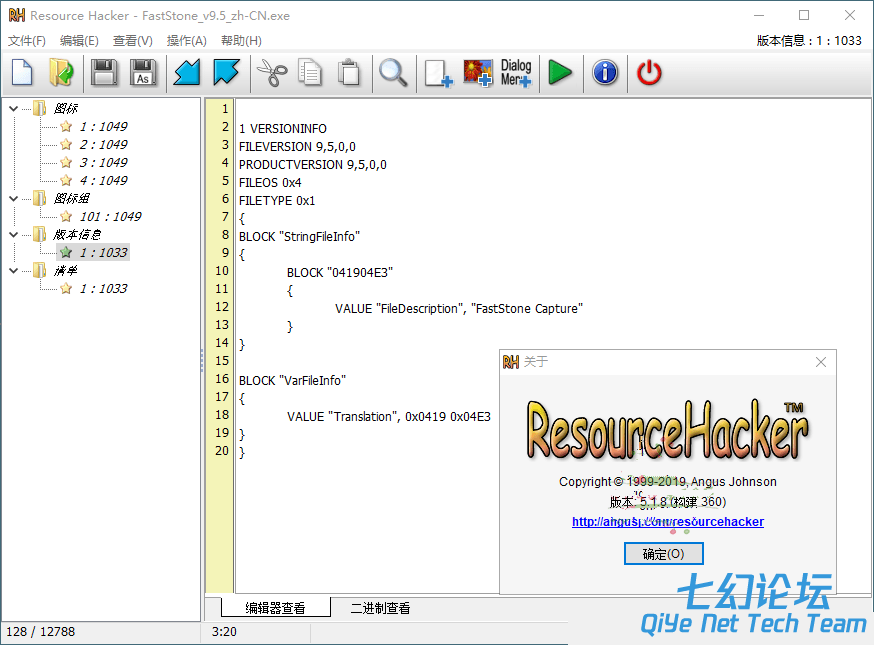The height and width of the screenshot is (645, 874).
Task: Click the ResourceHacker logo in About dialog
Action: click(x=667, y=429)
